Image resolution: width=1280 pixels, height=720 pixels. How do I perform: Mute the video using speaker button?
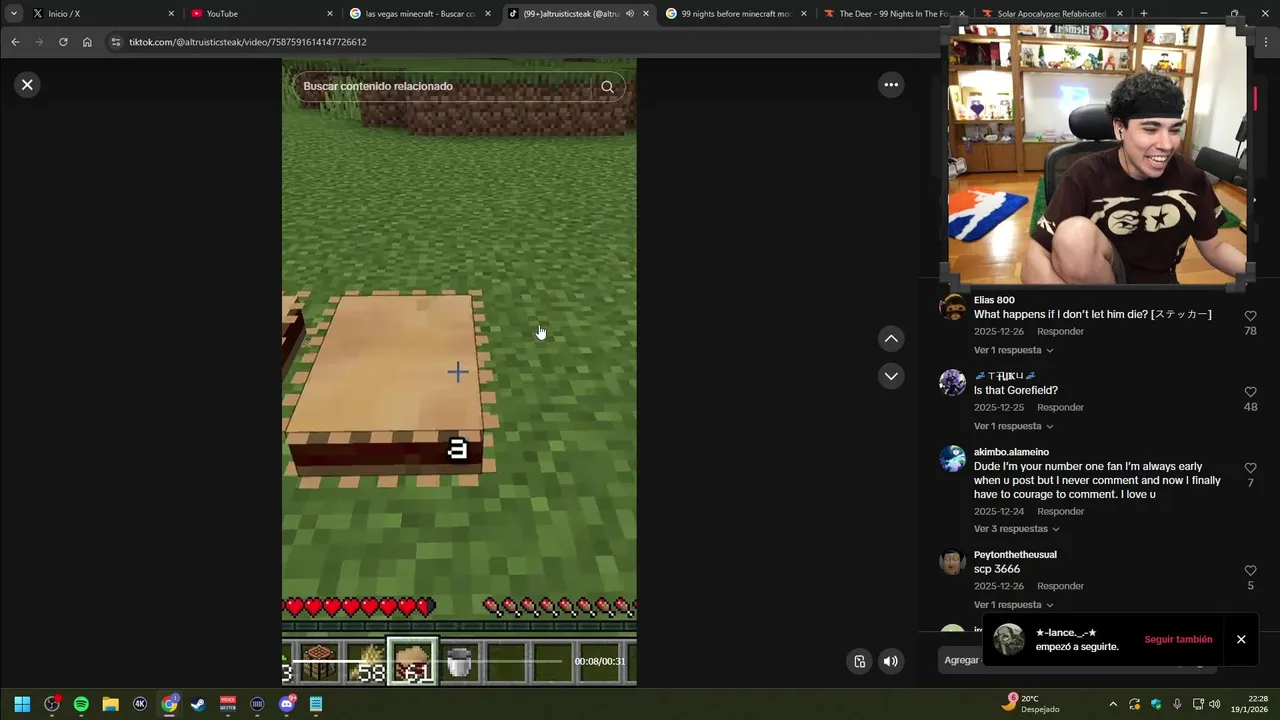tap(890, 661)
